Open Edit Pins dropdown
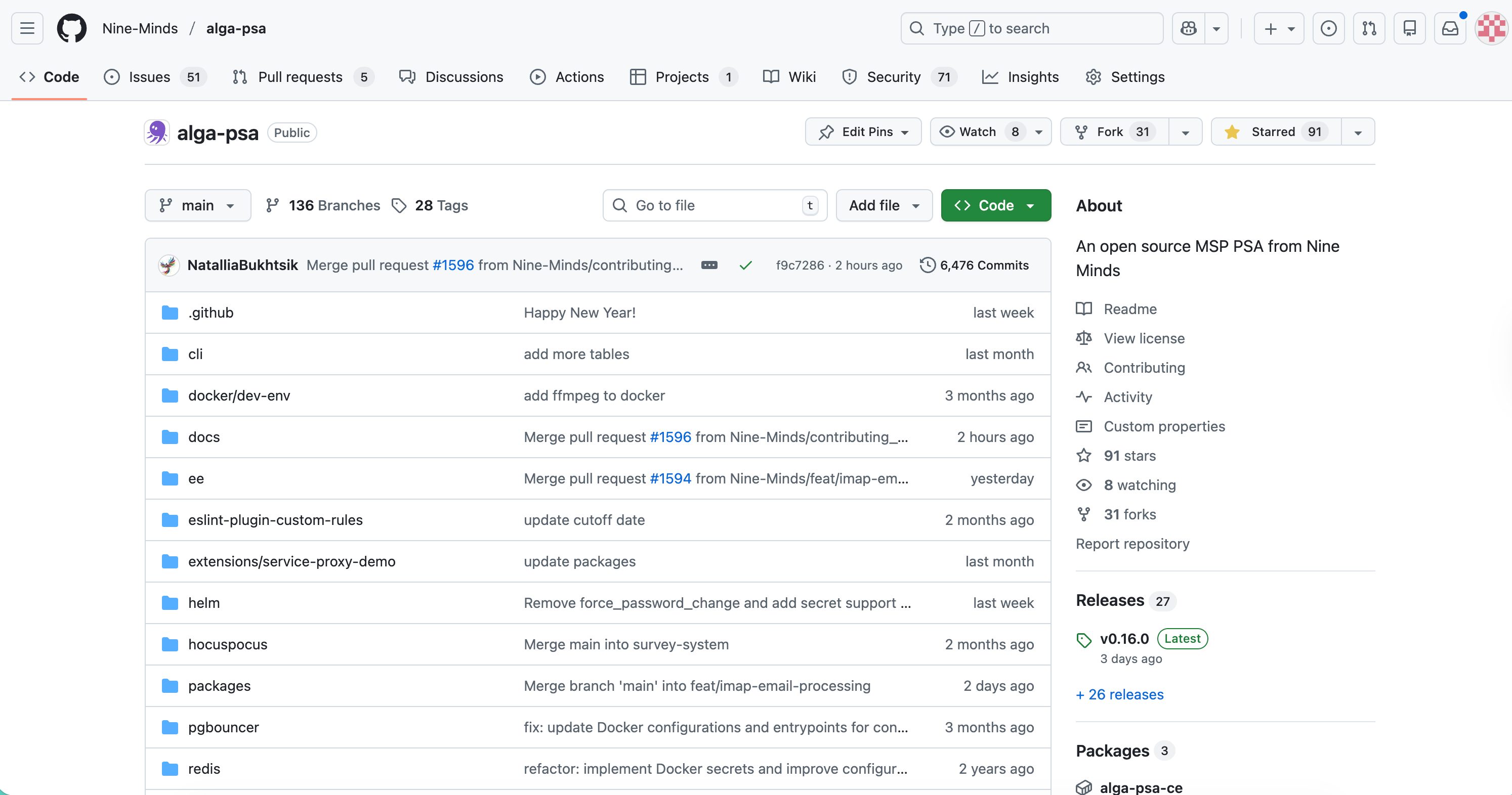 (x=863, y=132)
